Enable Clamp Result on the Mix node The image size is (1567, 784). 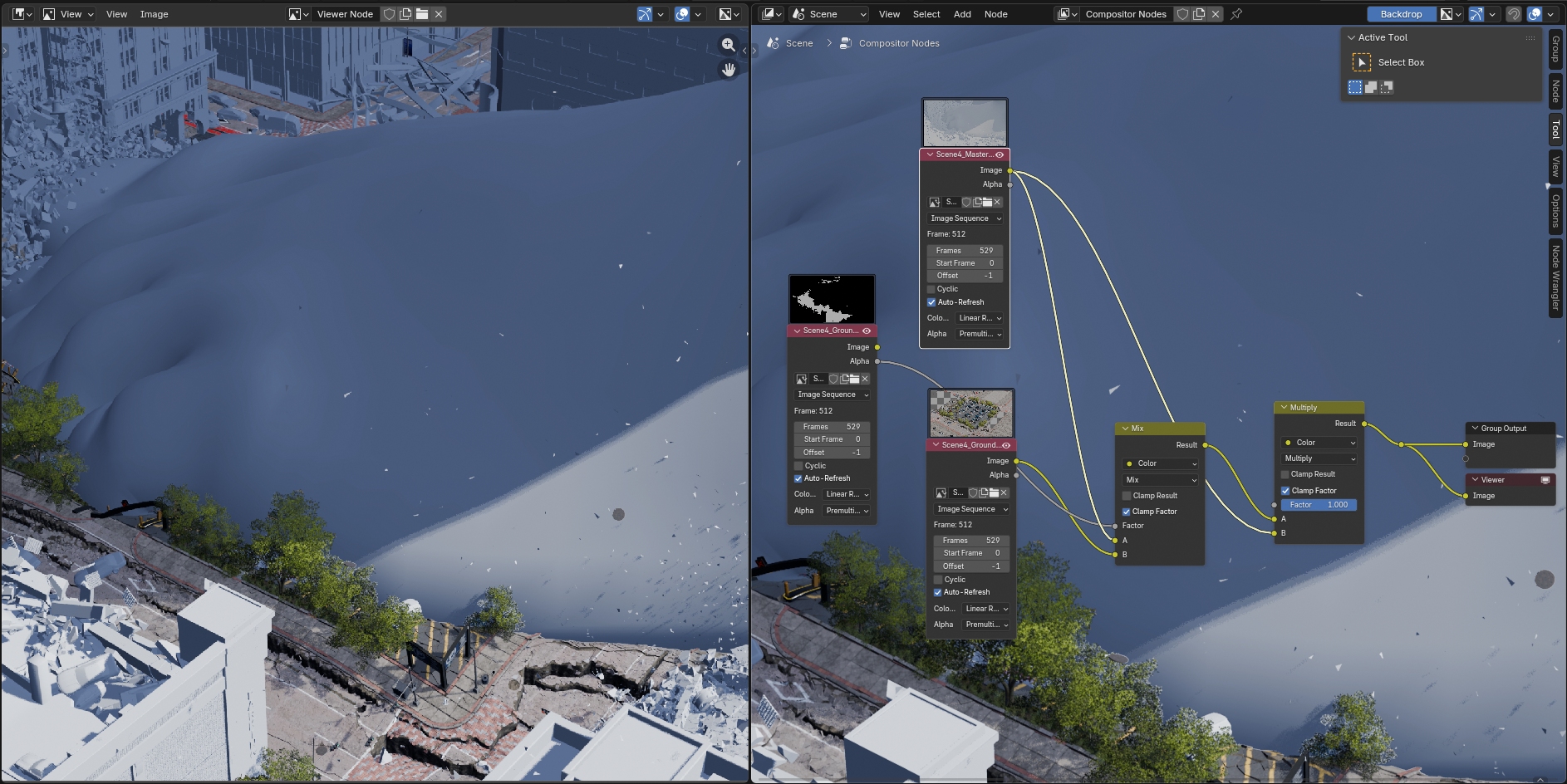(x=1127, y=496)
